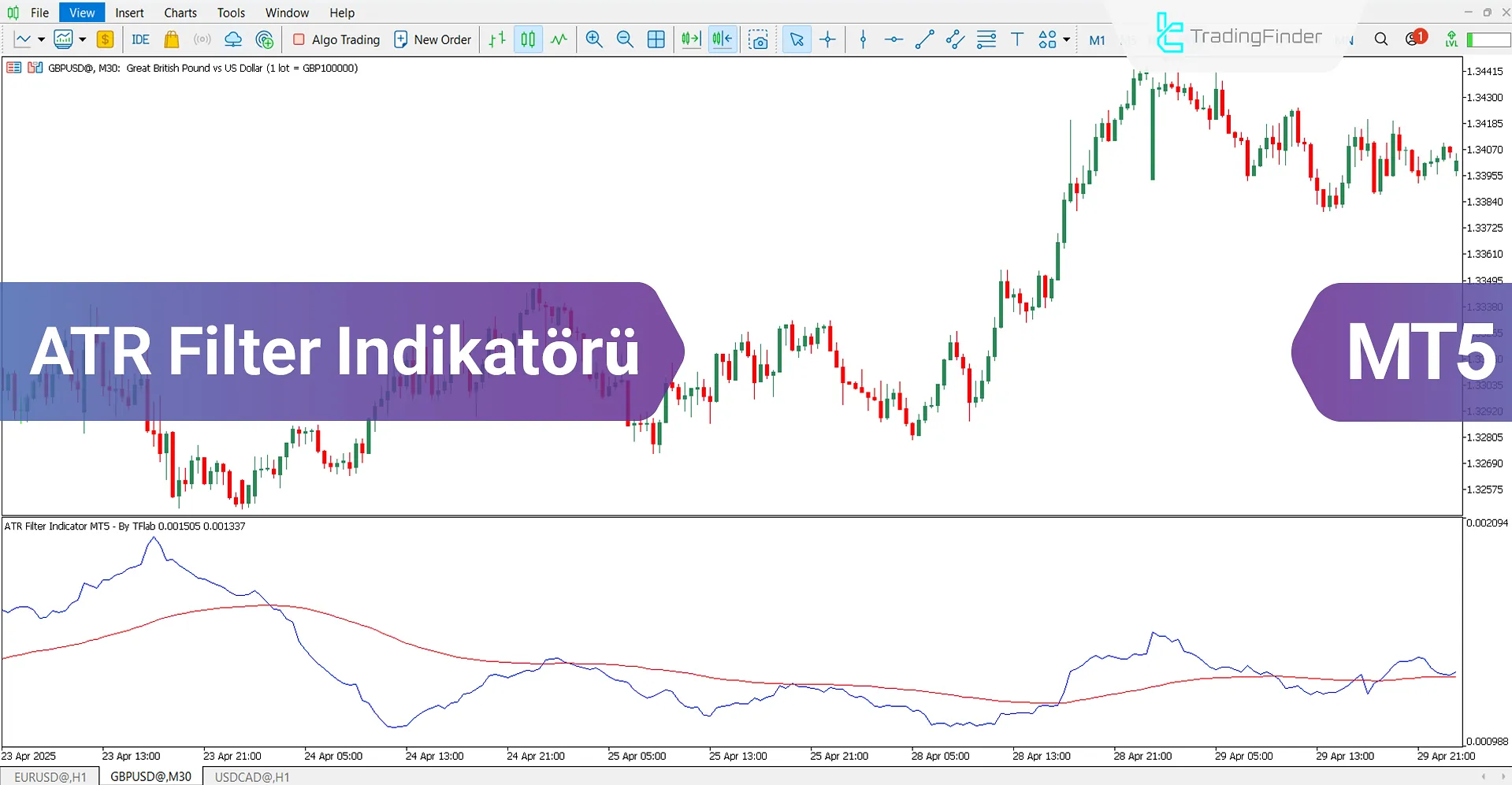Adjust the lot size input field
Screen dimensions: 1512x785
coord(1488,39)
